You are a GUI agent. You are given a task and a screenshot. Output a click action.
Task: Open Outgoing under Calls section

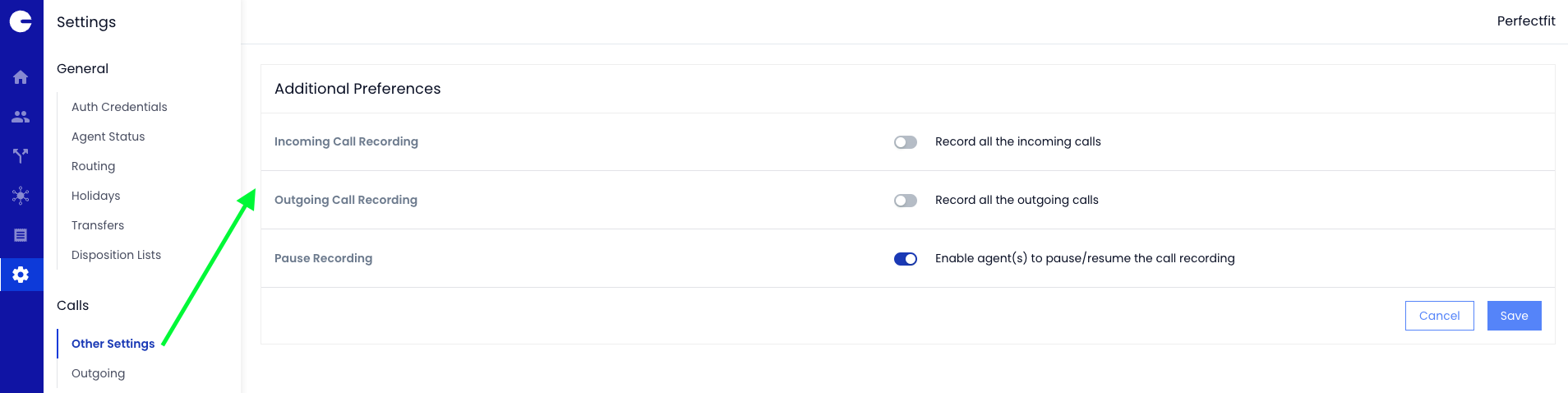coord(99,373)
